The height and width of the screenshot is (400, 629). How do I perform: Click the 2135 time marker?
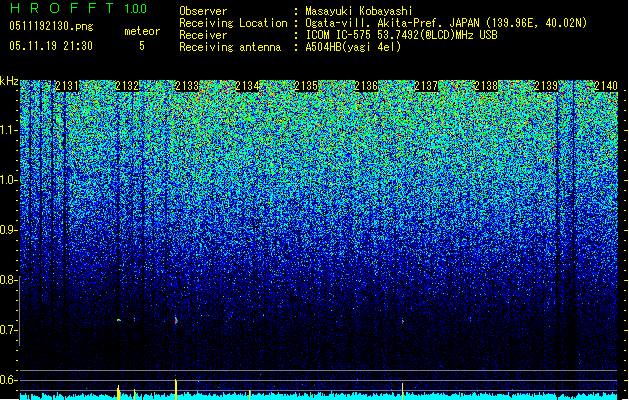[x=306, y=86]
